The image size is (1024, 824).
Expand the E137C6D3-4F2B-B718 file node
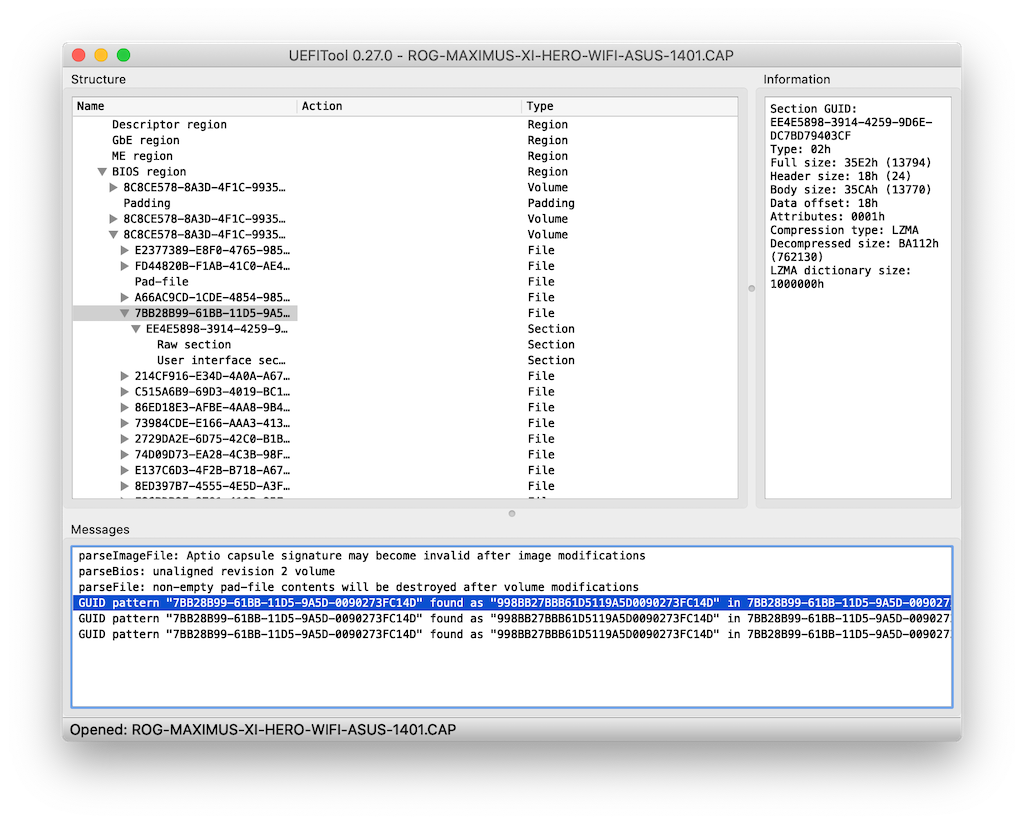pos(125,470)
